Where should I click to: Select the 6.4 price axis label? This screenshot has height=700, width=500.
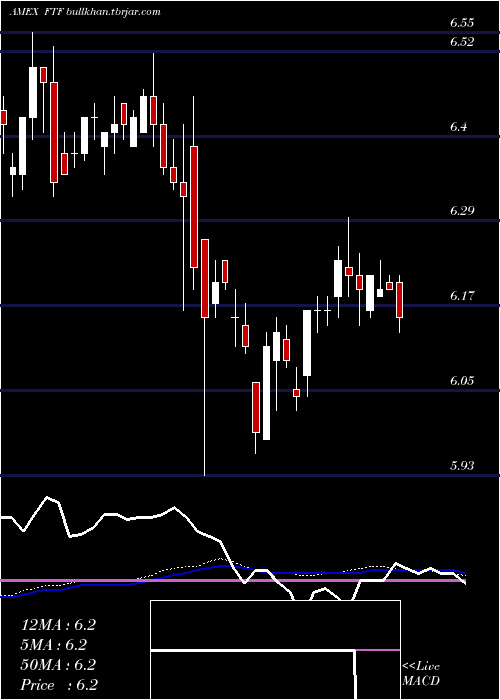pos(458,127)
